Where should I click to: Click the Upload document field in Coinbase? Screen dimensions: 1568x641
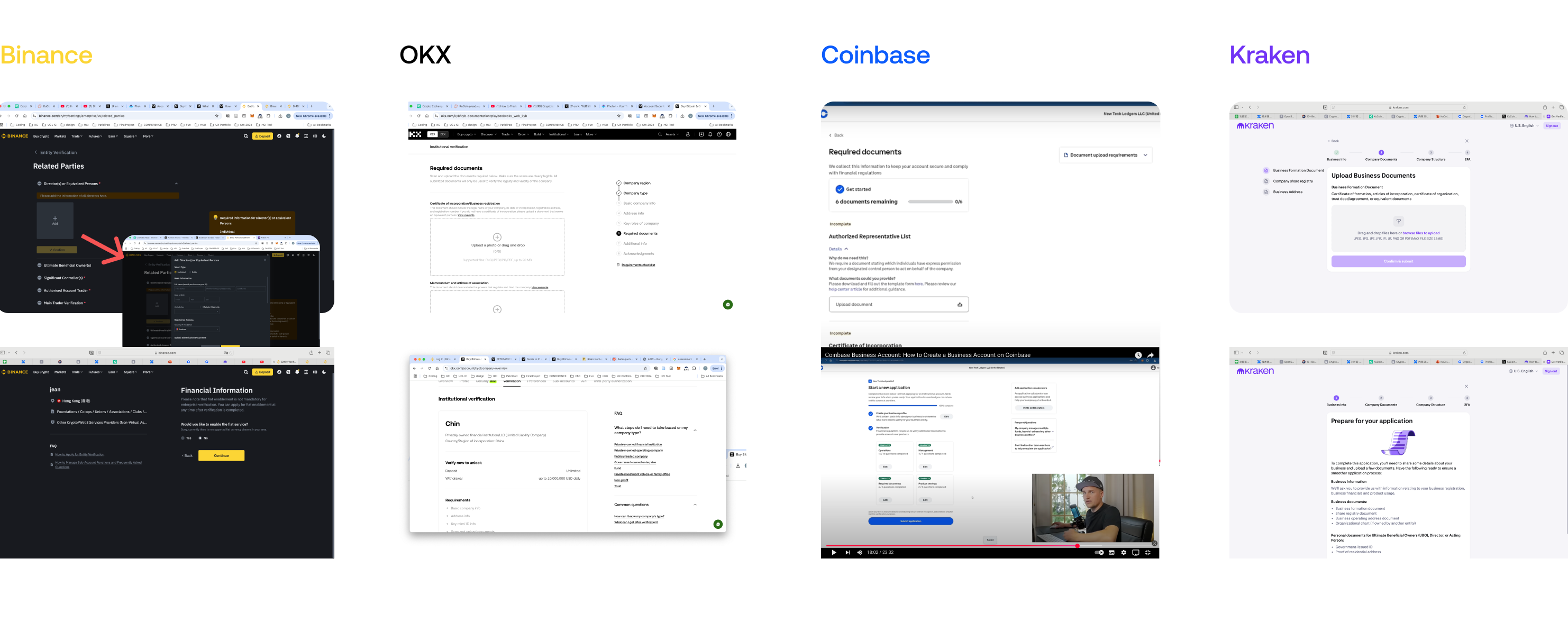[x=898, y=304]
